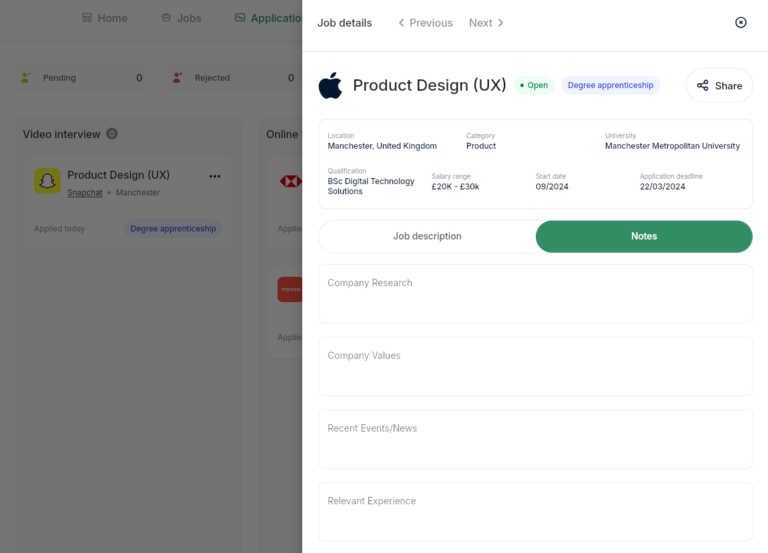Click the Snapchat logo on card
Image resolution: width=768 pixels, height=553 pixels.
click(x=47, y=181)
